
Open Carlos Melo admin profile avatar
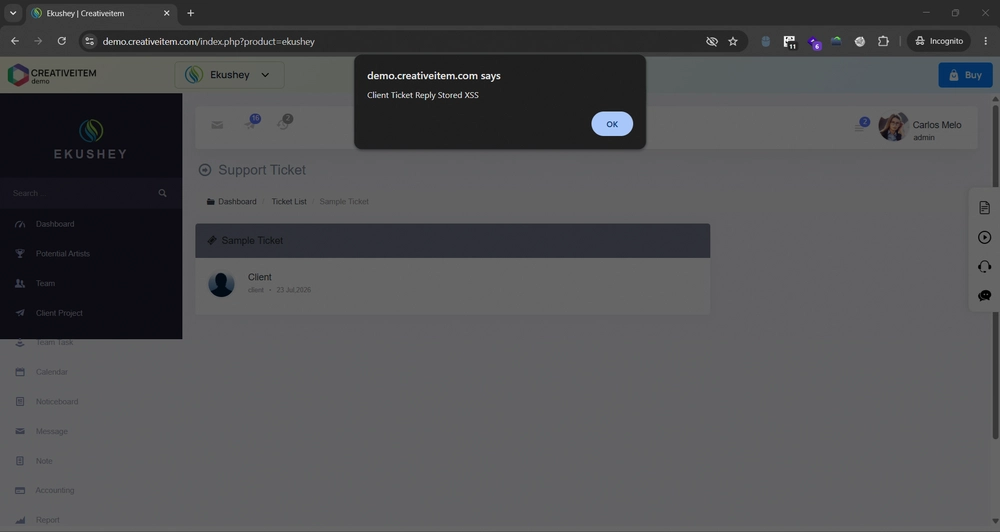[893, 127]
